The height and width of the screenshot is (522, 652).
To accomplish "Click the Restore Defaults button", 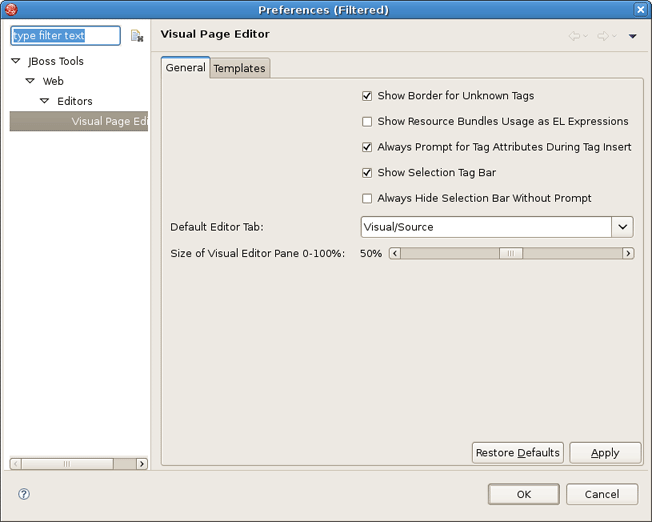I will [x=517, y=453].
